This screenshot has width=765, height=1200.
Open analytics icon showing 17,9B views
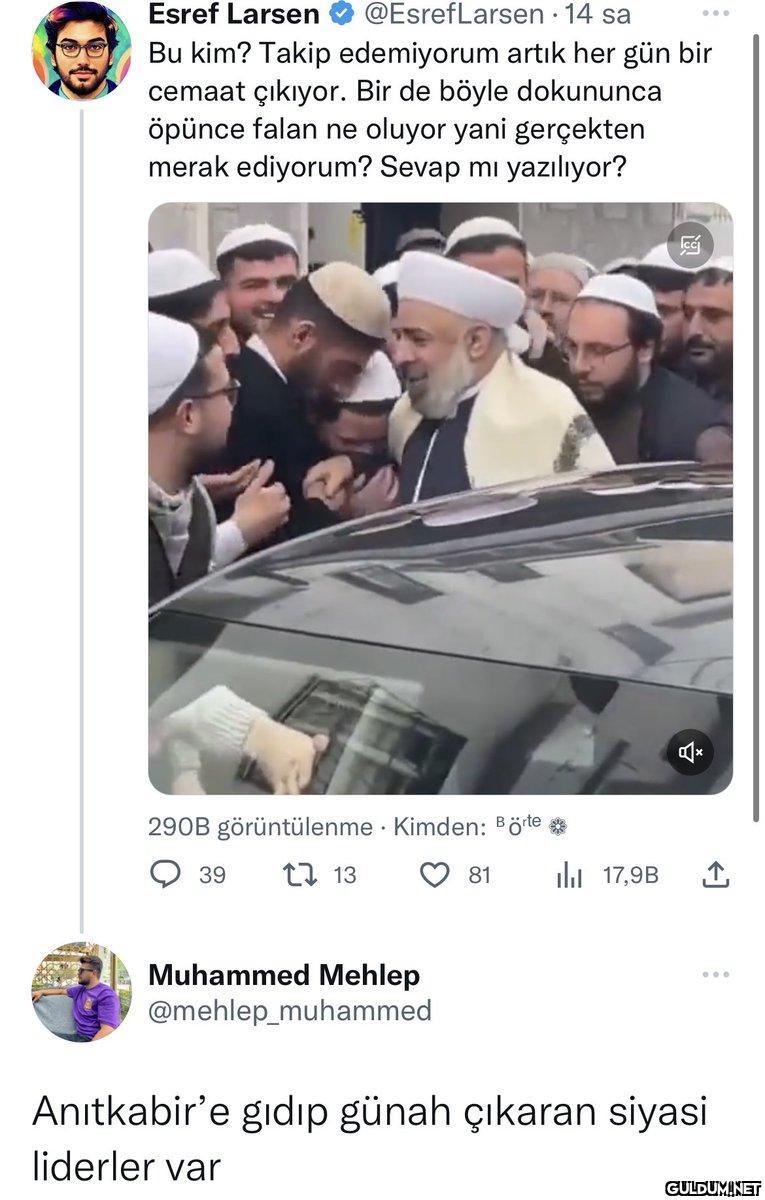click(569, 875)
